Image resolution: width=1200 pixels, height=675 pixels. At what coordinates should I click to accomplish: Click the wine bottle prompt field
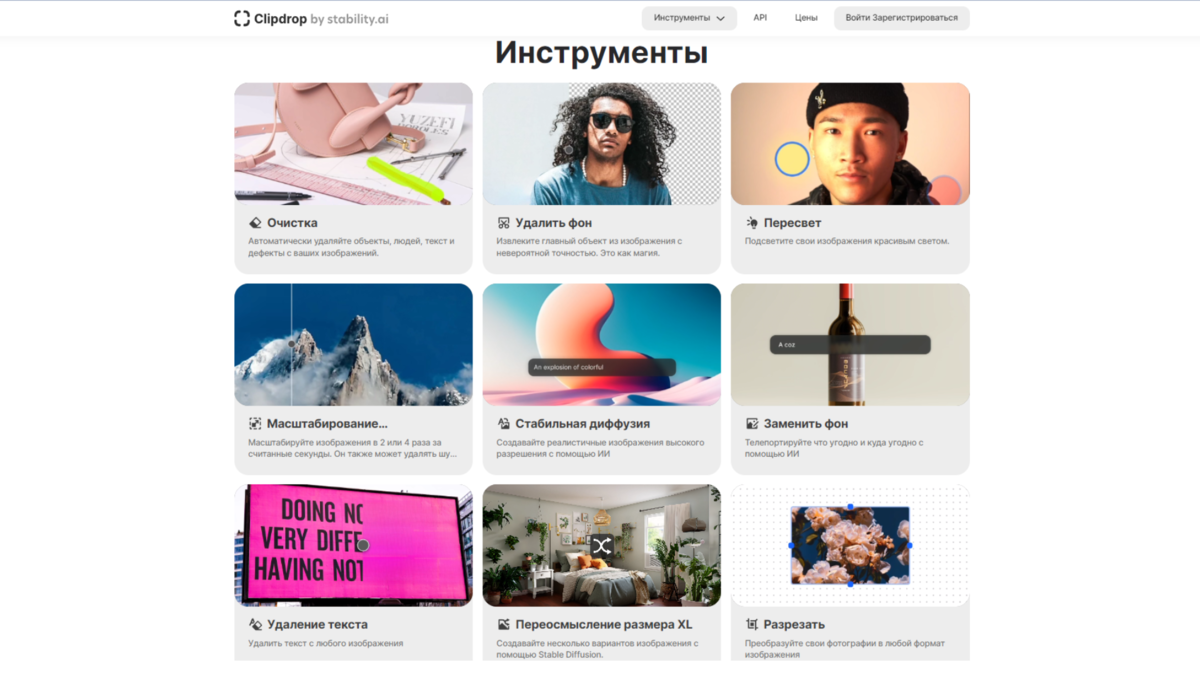[x=850, y=344]
